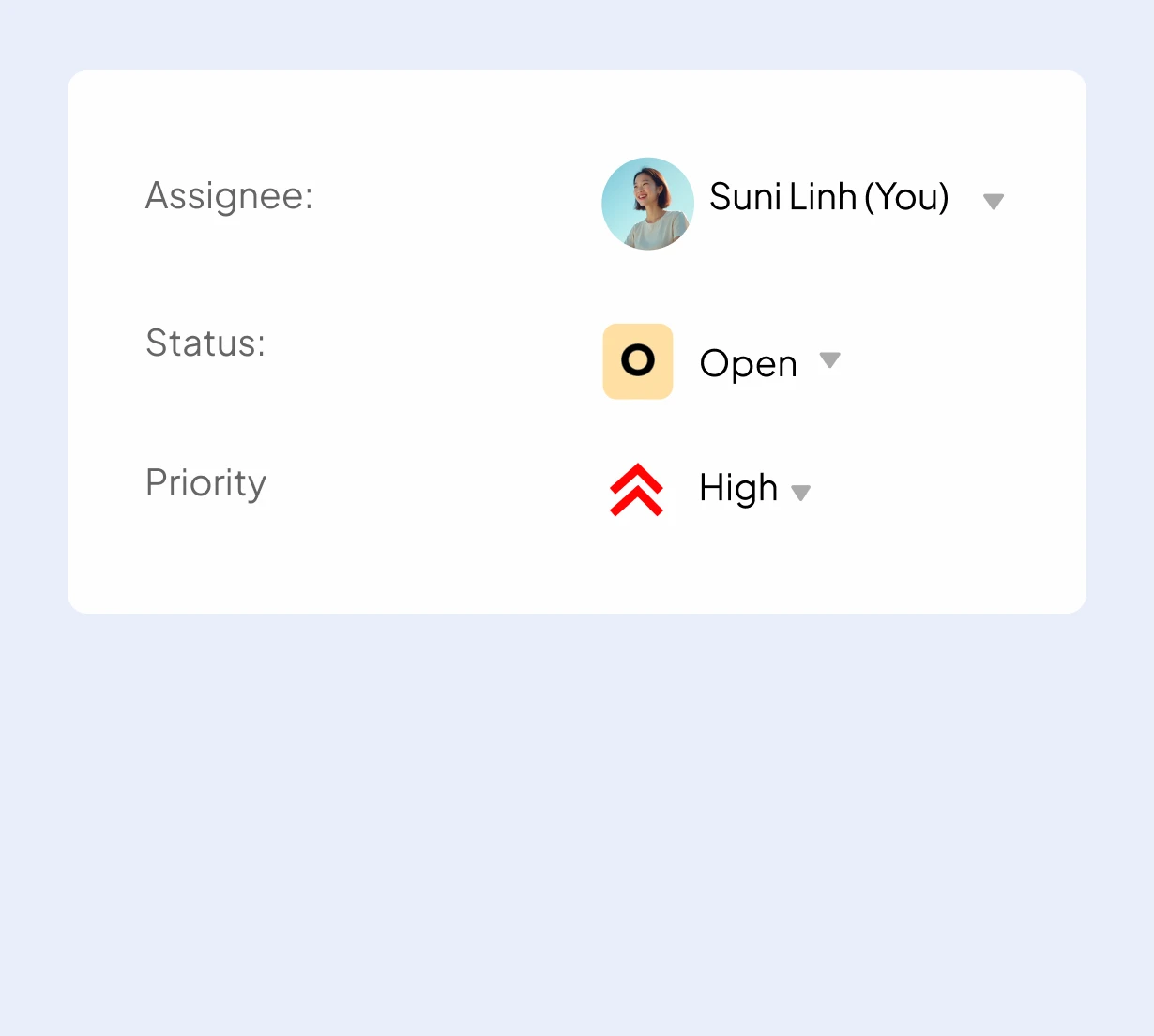Click the Assignee field label
The height and width of the screenshot is (1036, 1154).
[229, 196]
